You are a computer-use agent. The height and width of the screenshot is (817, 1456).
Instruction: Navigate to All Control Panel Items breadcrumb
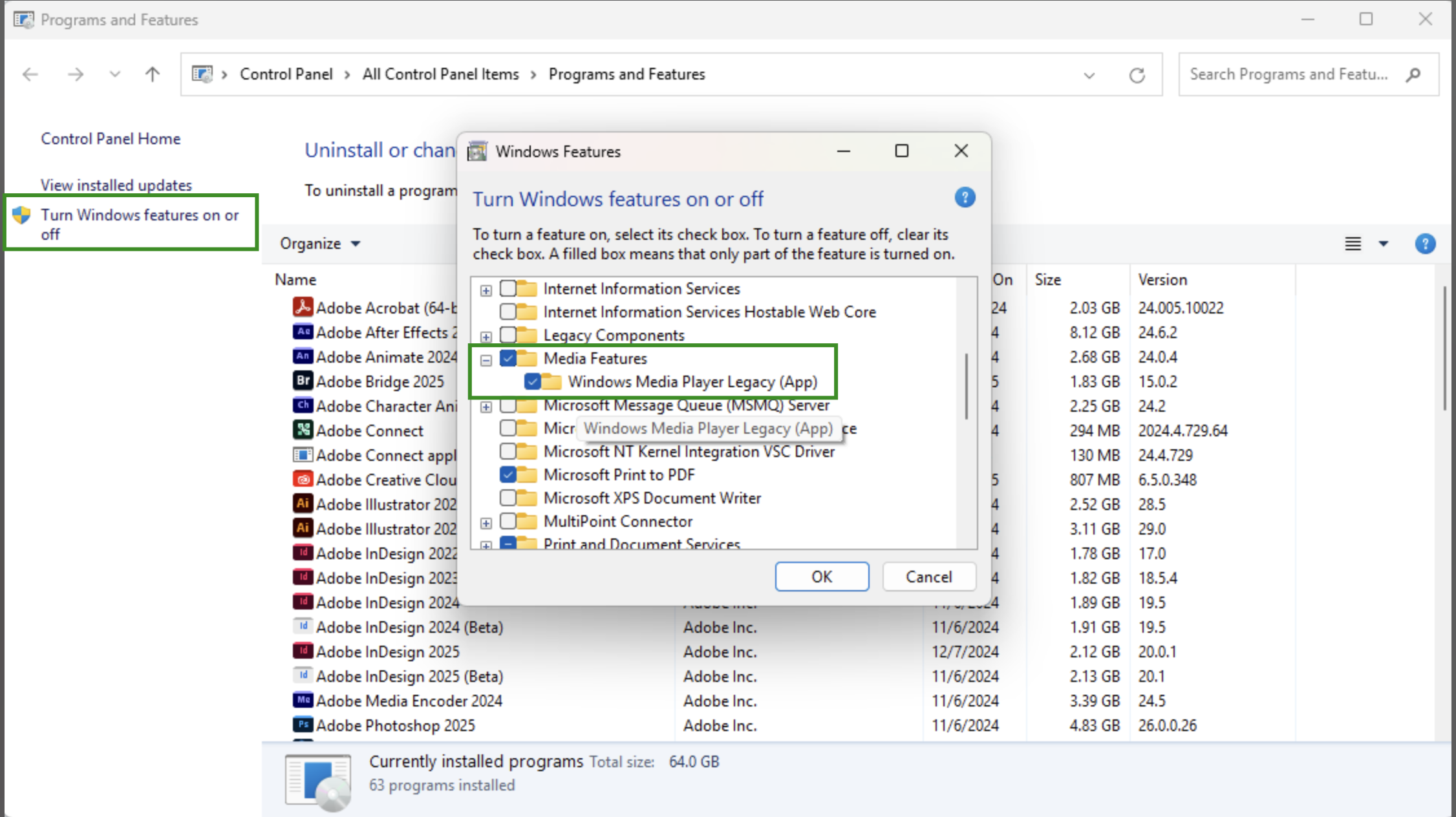[x=440, y=74]
